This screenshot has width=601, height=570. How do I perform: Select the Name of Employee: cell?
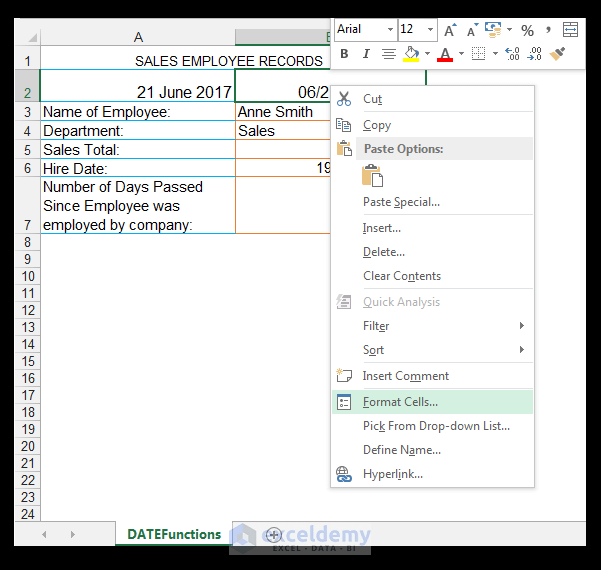[x=138, y=112]
